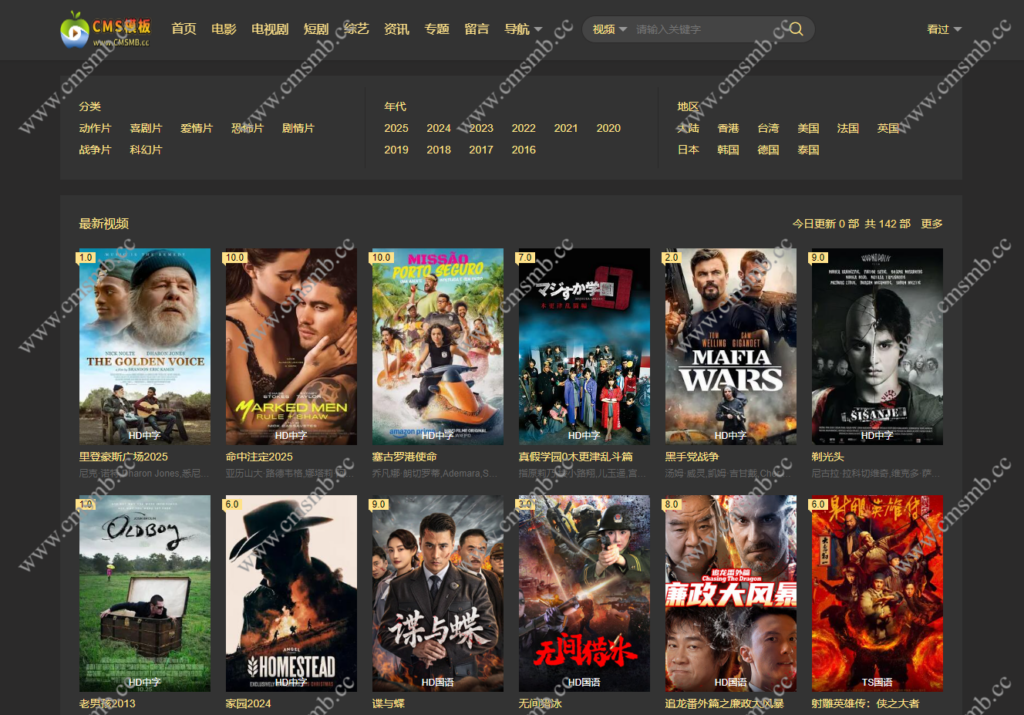This screenshot has height=715, width=1024.
Task: Filter by 恐怖片 category
Action: [x=248, y=128]
